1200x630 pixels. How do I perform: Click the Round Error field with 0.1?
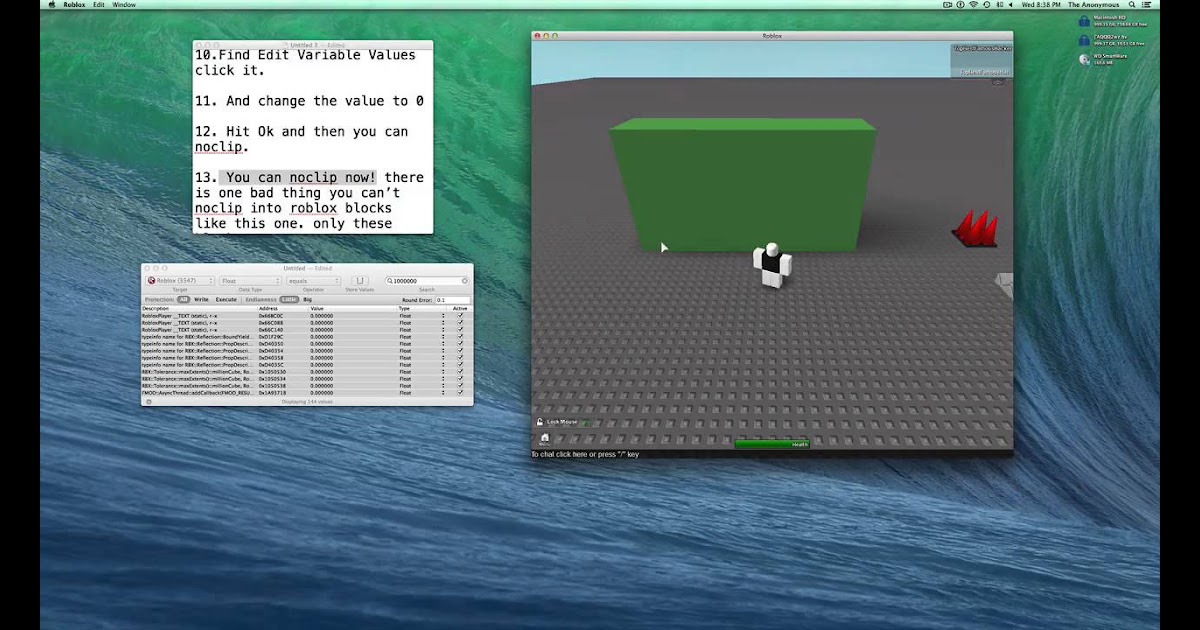click(452, 300)
